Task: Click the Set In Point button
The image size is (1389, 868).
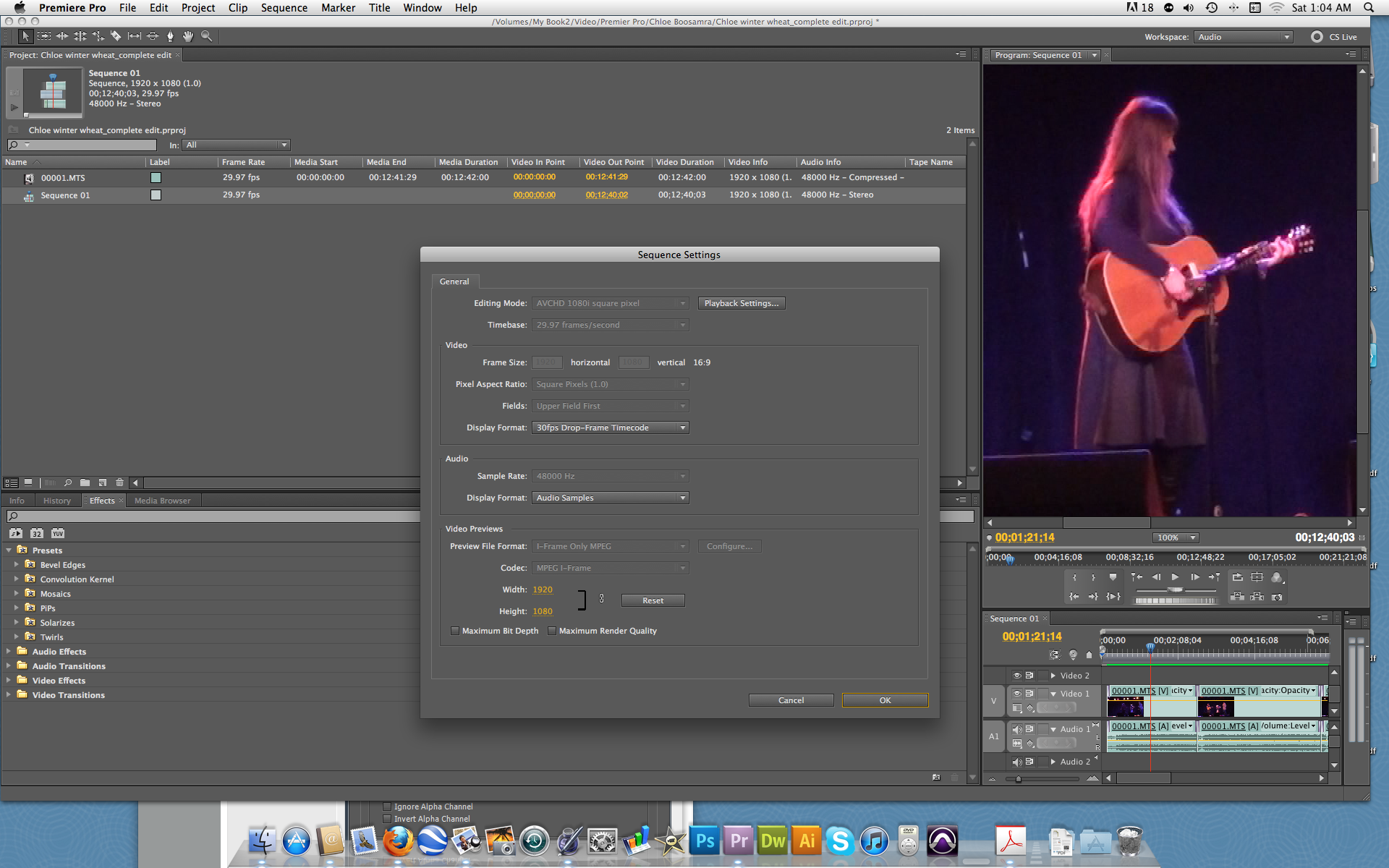Action: [x=1074, y=577]
